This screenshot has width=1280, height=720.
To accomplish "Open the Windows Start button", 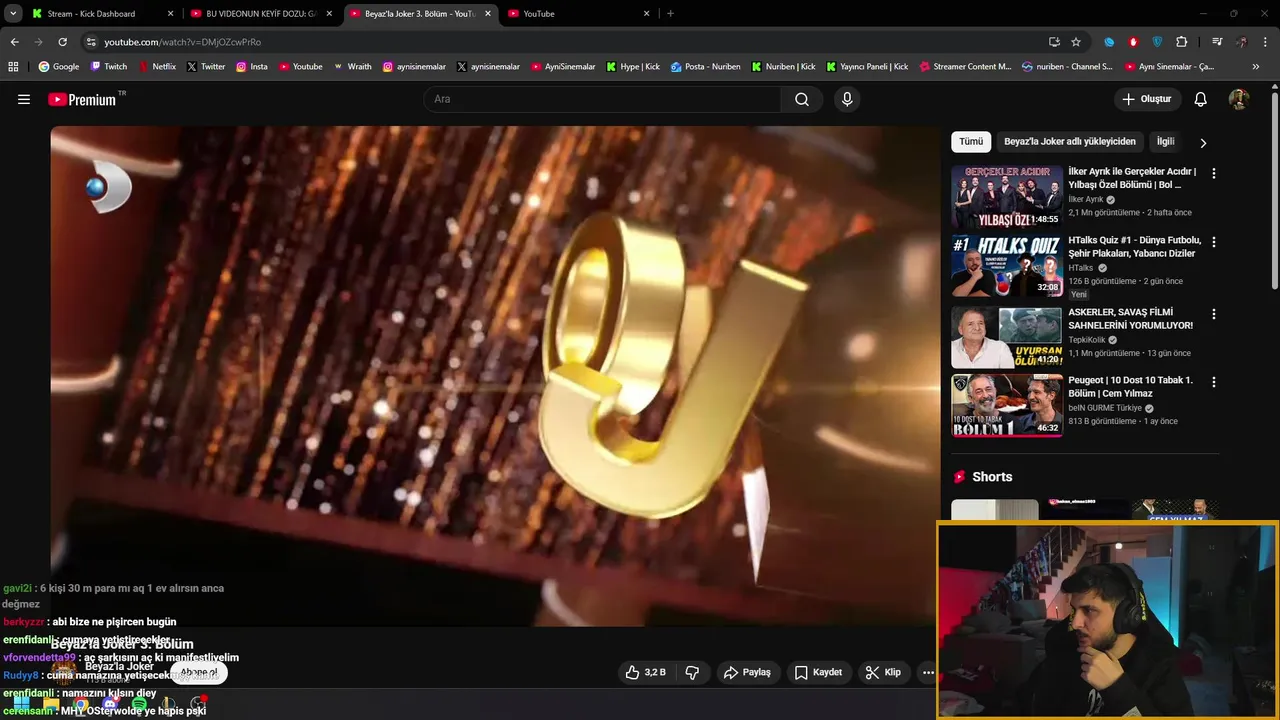I will 21,705.
